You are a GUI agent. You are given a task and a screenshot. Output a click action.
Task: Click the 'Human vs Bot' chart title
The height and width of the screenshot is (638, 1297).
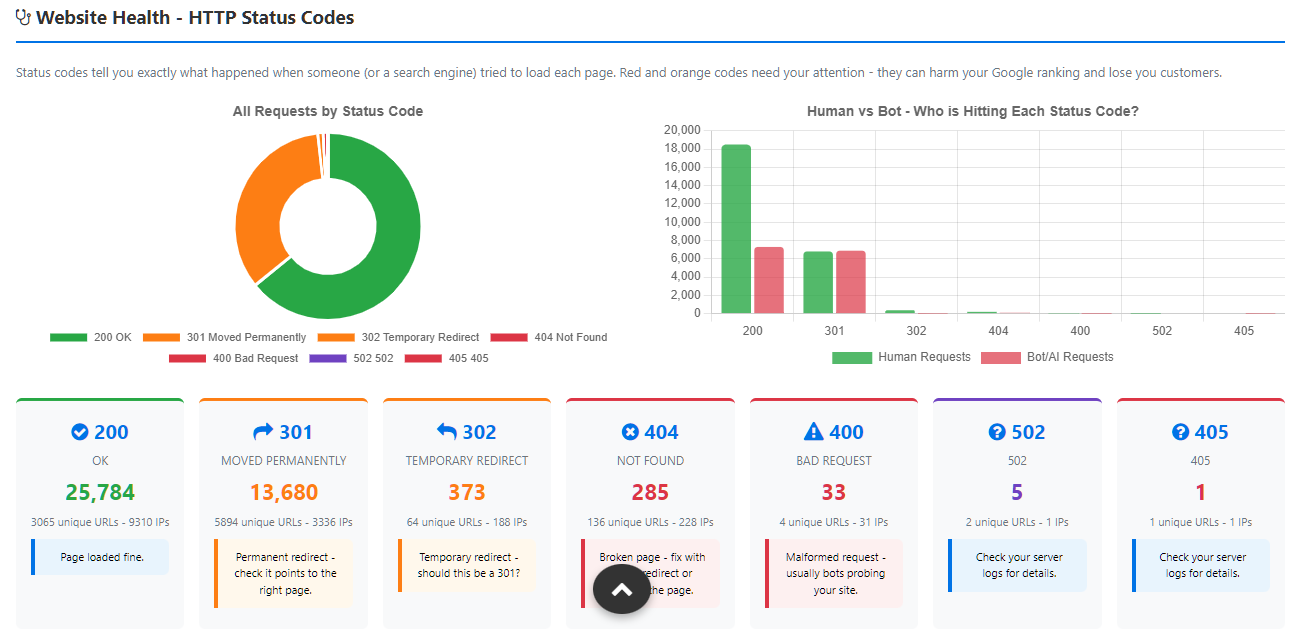point(973,111)
